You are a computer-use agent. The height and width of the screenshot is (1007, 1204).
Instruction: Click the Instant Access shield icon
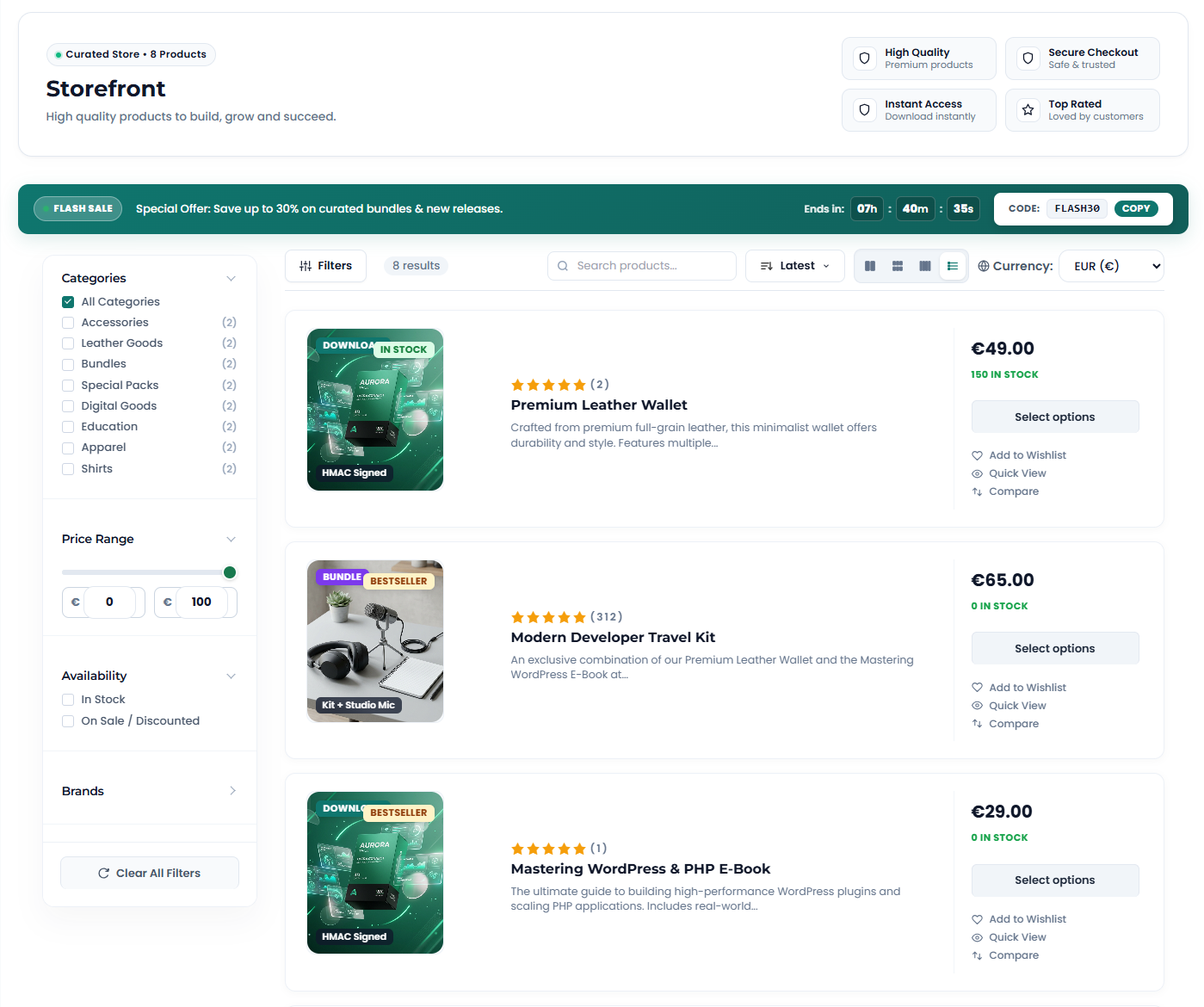pos(865,110)
